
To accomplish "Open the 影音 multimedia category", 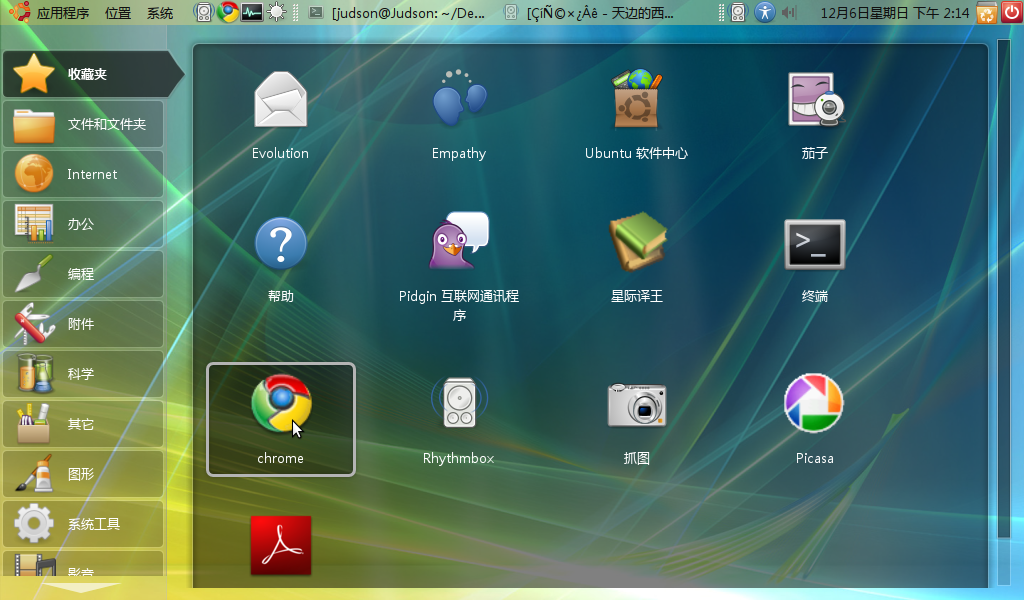I will point(83,564).
